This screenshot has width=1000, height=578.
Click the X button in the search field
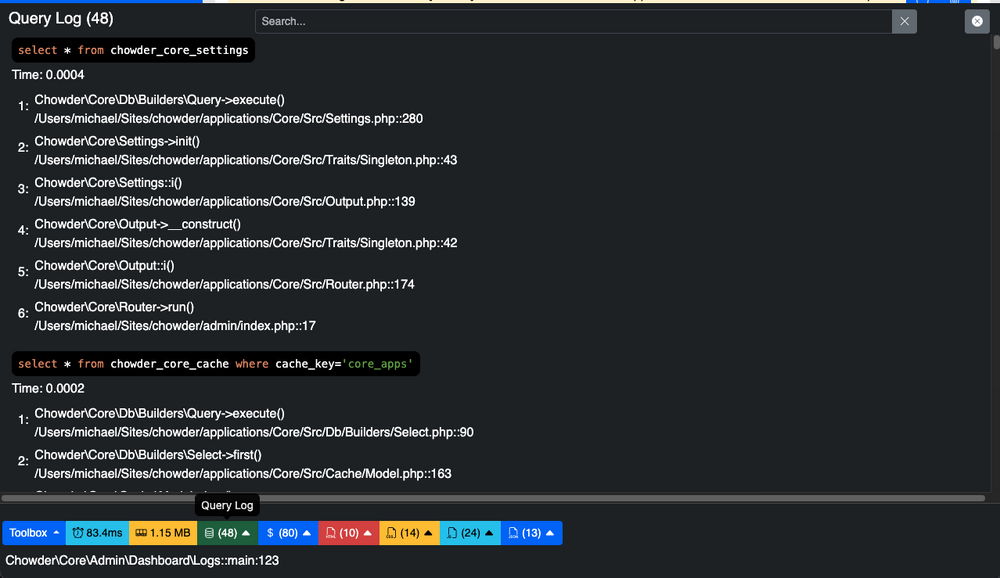(904, 21)
